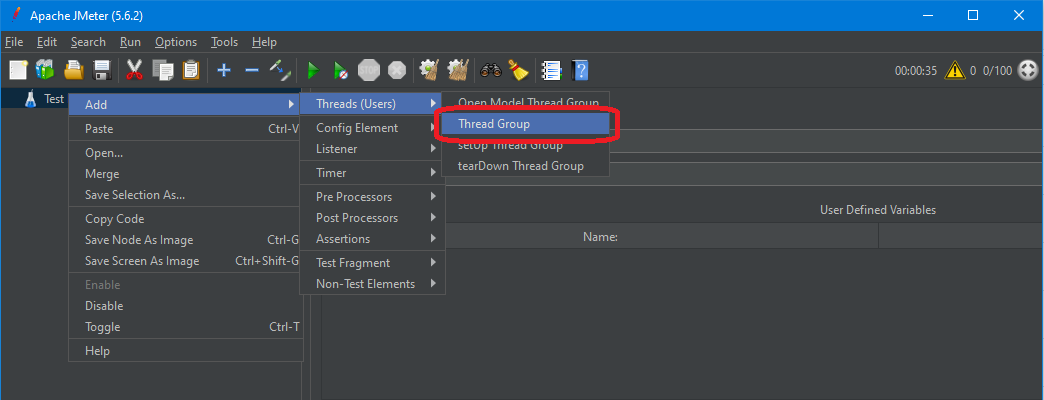Viewport: 1044px width, 400px height.
Task: Click the Name: column header
Action: click(x=601, y=236)
